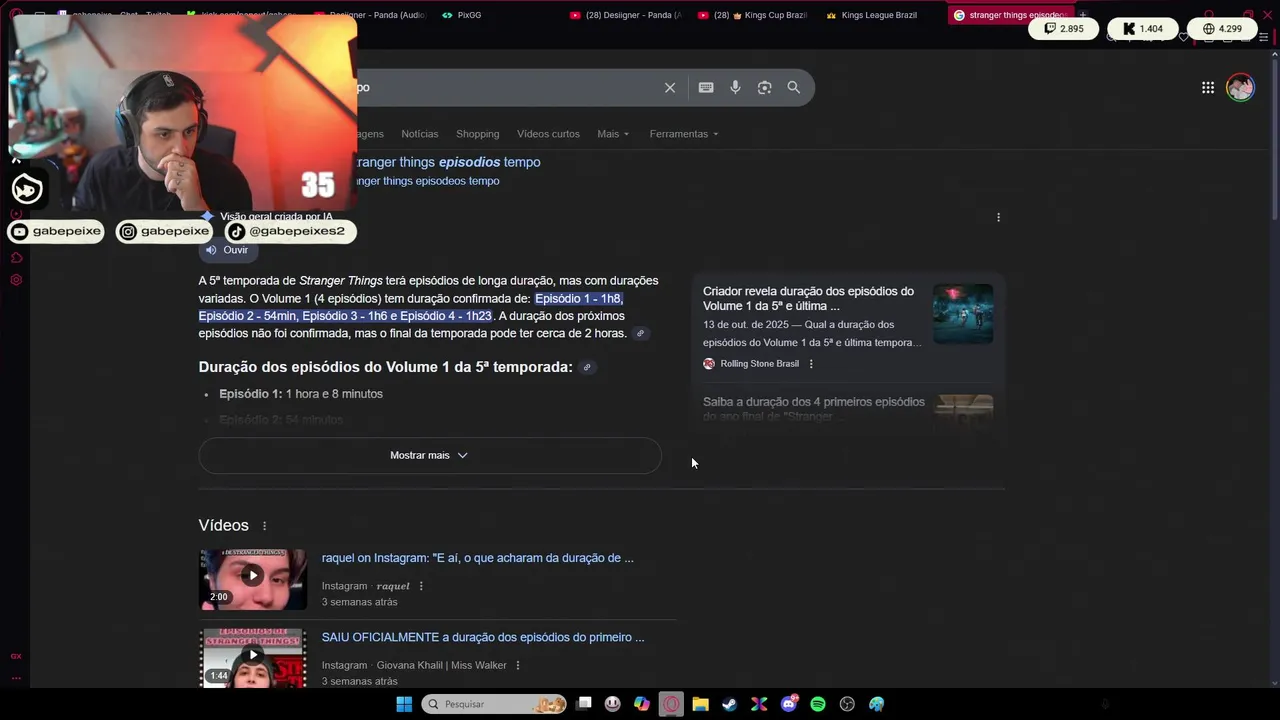This screenshot has width=1280, height=720.
Task: Open Rolling Stone Brasil source options
Action: pyautogui.click(x=811, y=364)
